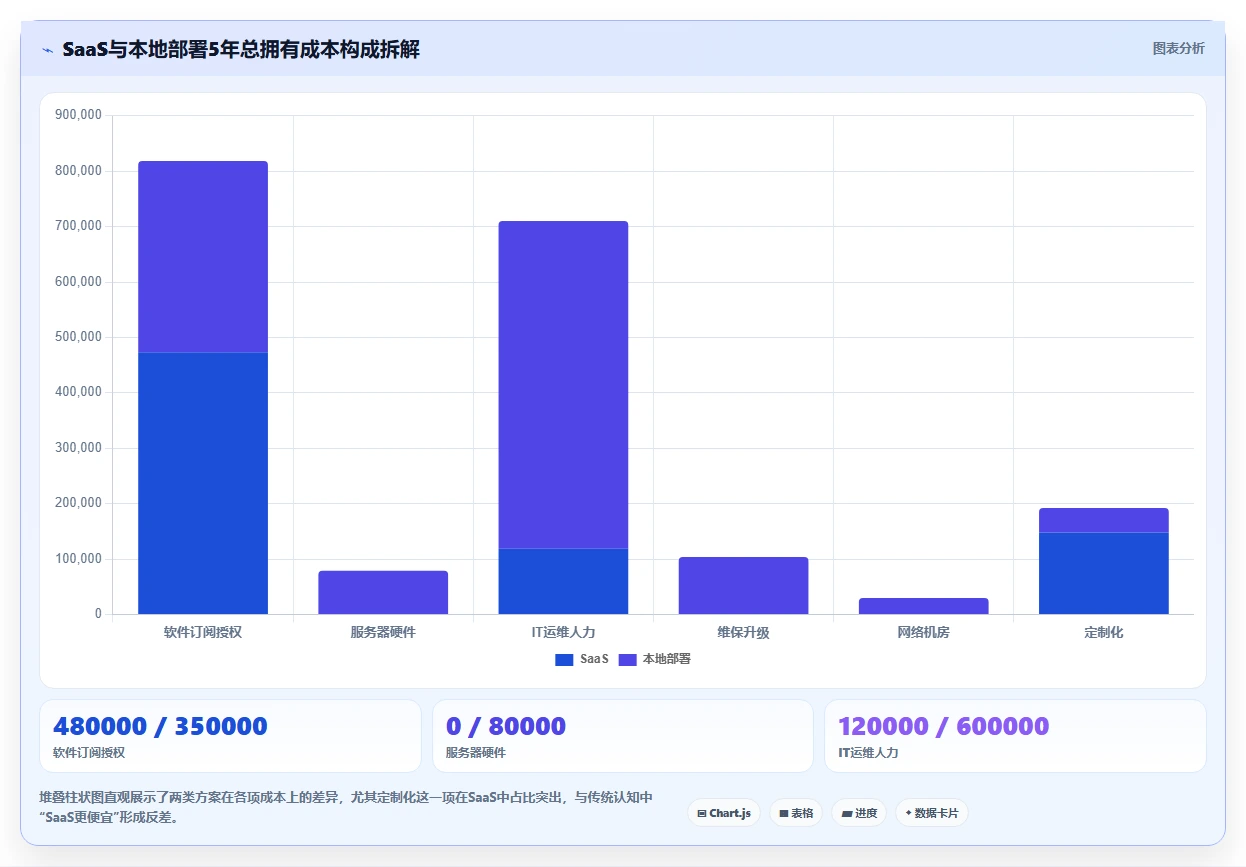Viewport: 1246px width, 867px height.
Task: Click the 网络机房 bar
Action: (x=923, y=606)
